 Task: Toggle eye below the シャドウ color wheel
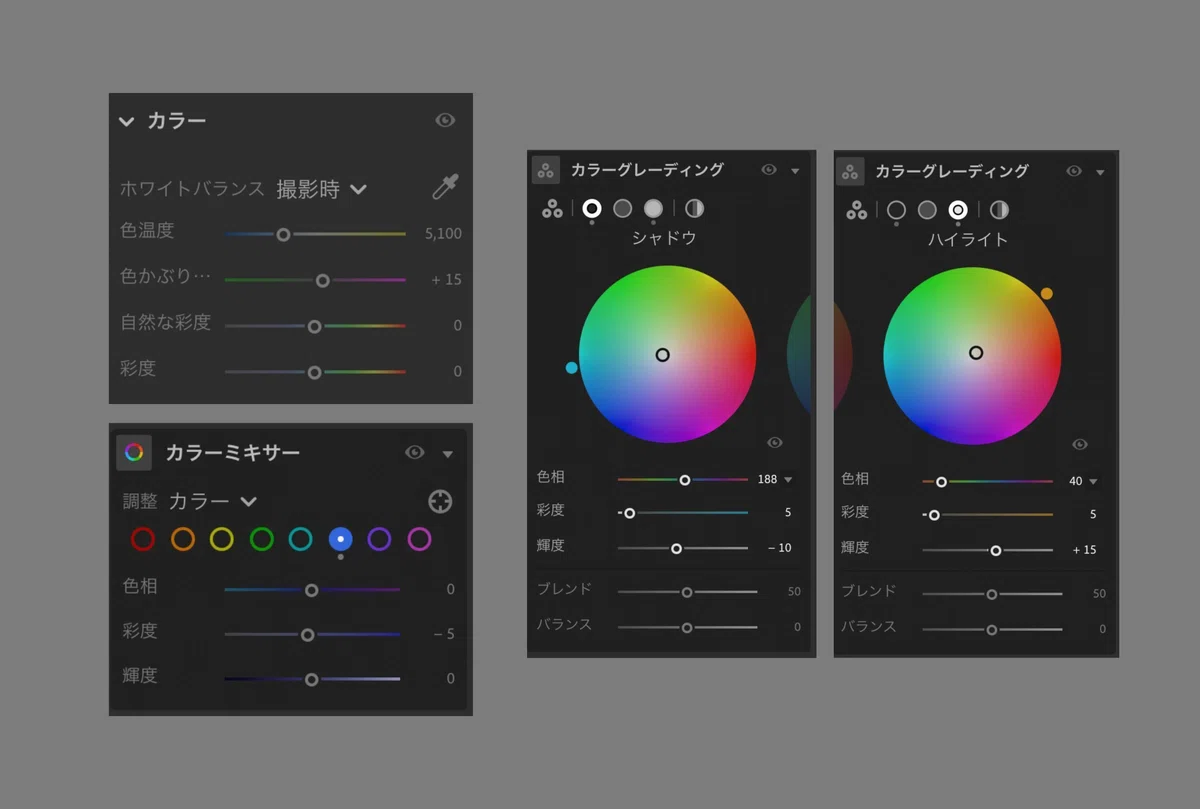pyautogui.click(x=775, y=443)
